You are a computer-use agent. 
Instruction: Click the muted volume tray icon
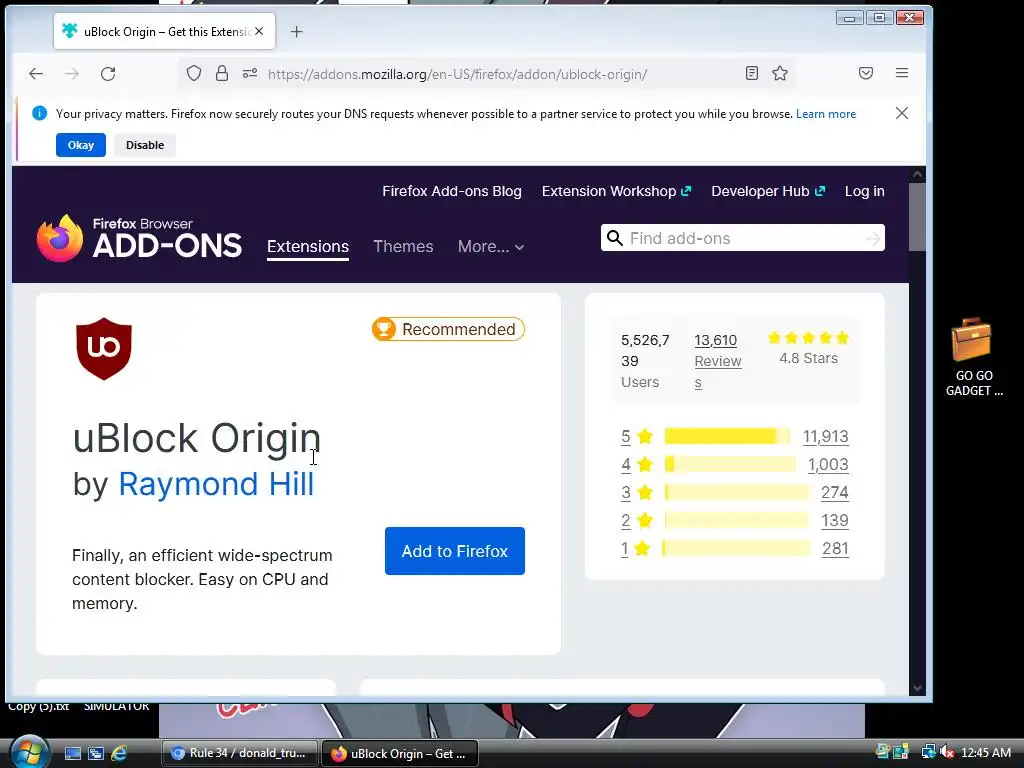coord(948,752)
